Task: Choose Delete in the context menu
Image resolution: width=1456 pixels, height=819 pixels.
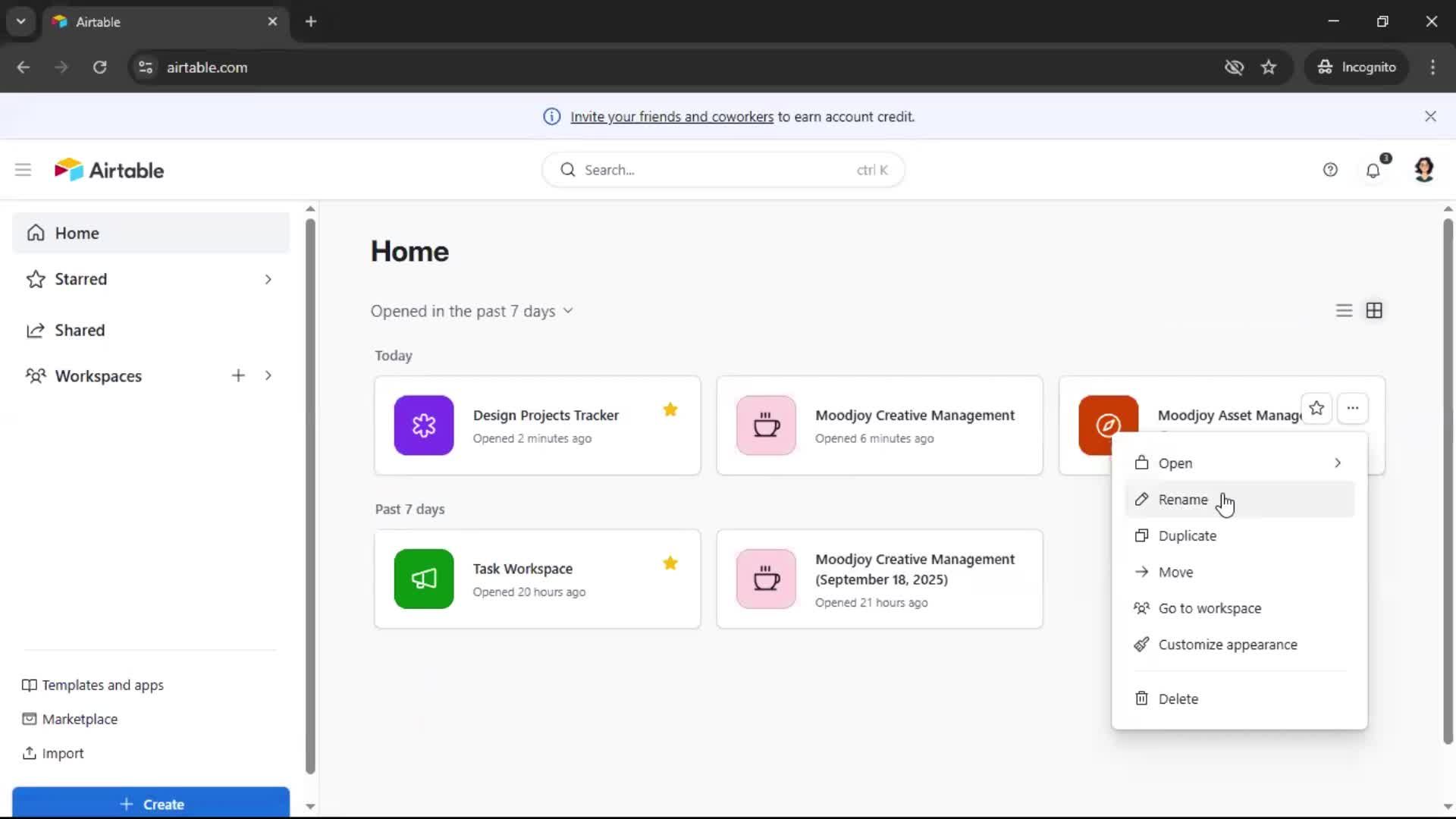Action: point(1240,699)
